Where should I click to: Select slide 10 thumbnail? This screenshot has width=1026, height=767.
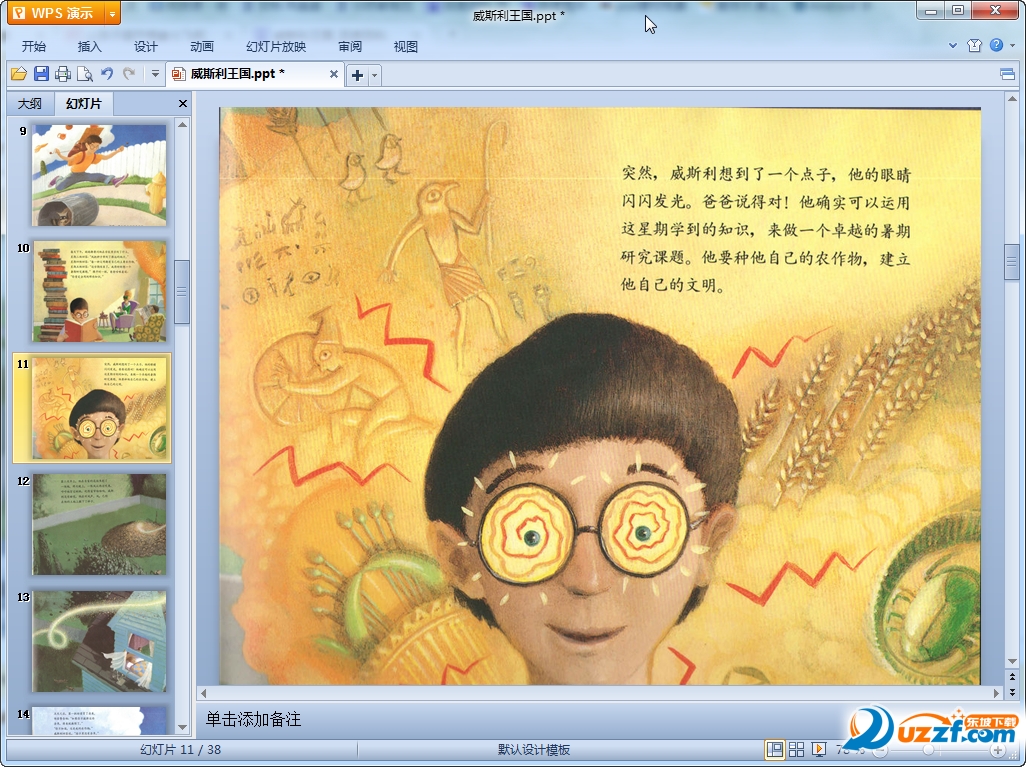tap(99, 291)
